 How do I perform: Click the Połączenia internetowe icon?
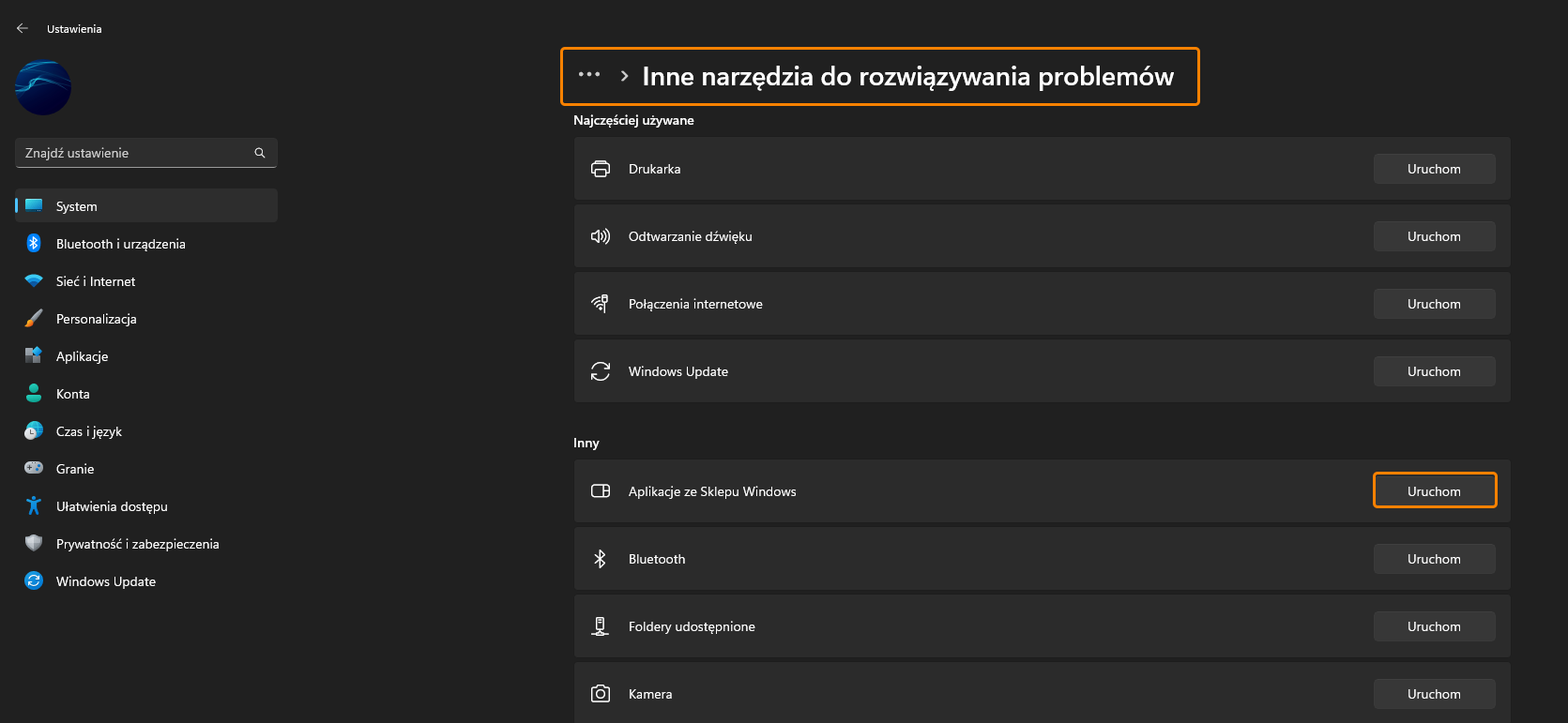click(601, 304)
